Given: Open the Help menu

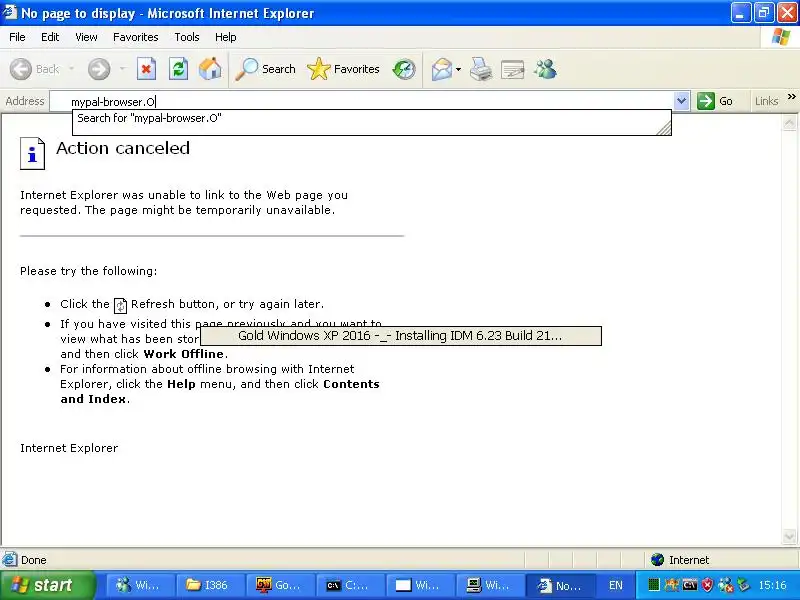Looking at the screenshot, I should click(226, 37).
